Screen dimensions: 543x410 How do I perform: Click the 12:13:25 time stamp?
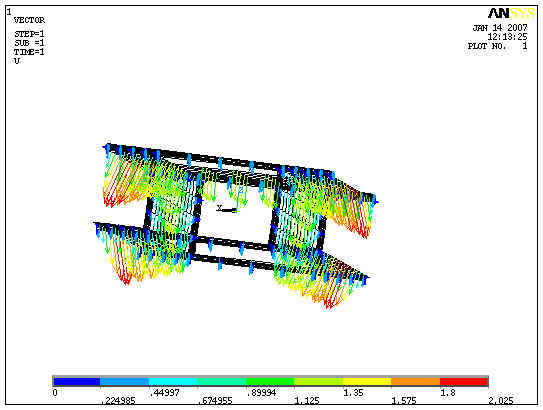point(507,37)
